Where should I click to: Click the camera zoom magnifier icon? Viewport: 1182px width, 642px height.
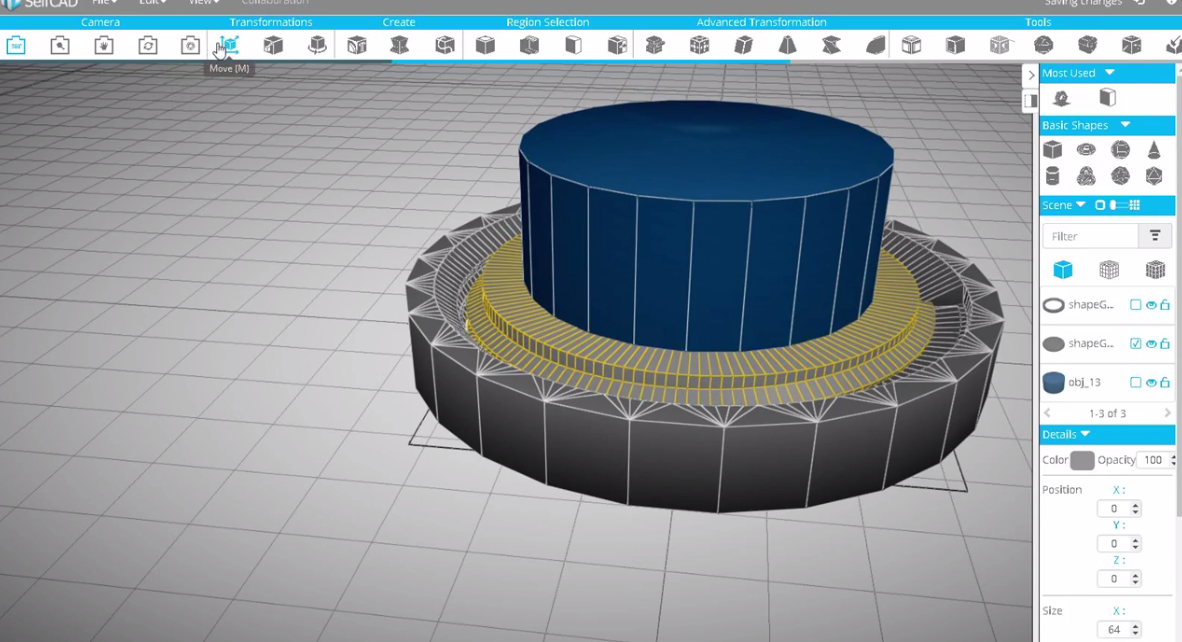click(60, 45)
